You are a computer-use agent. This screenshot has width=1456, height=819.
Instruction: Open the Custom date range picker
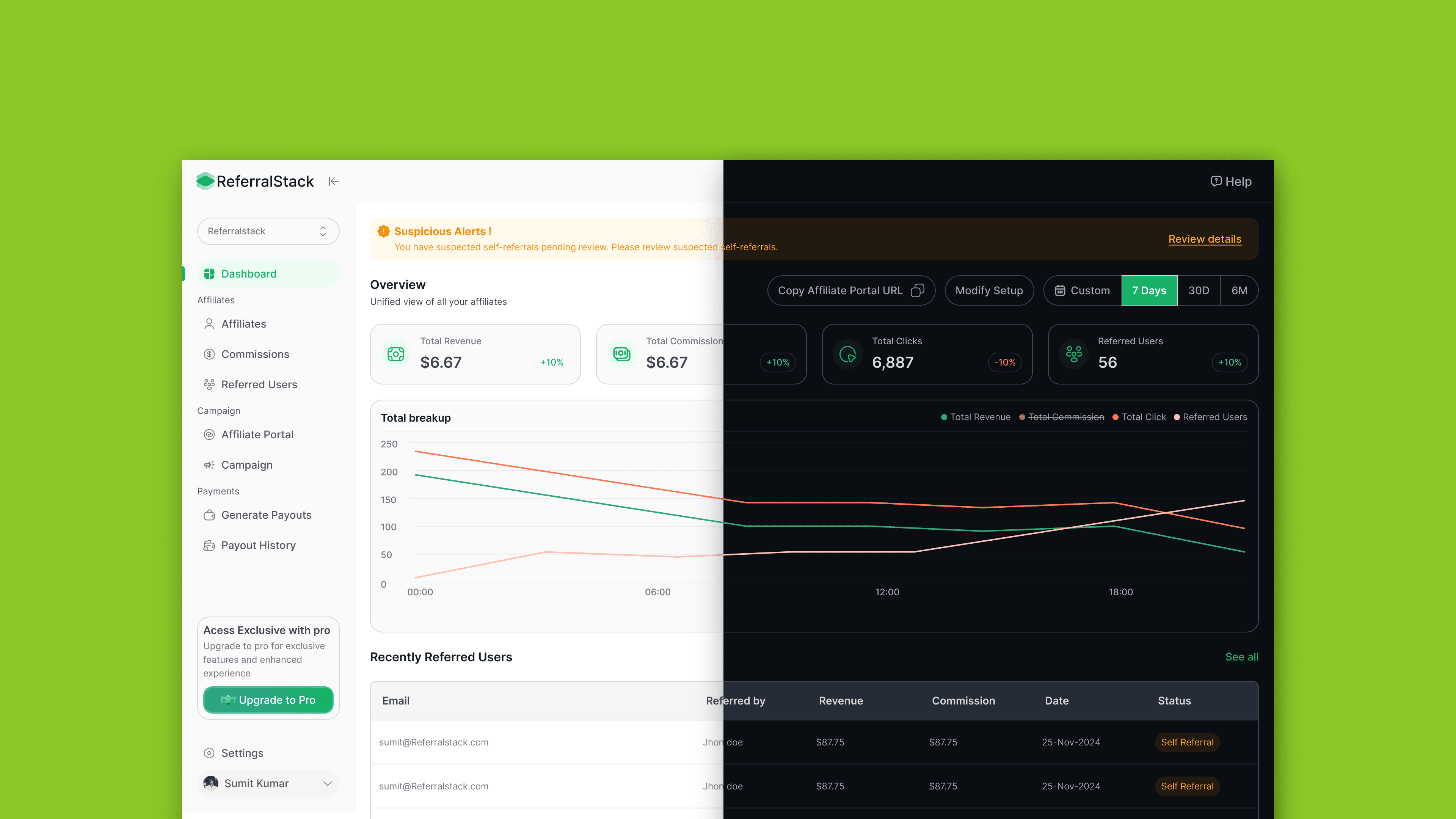coord(1083,290)
